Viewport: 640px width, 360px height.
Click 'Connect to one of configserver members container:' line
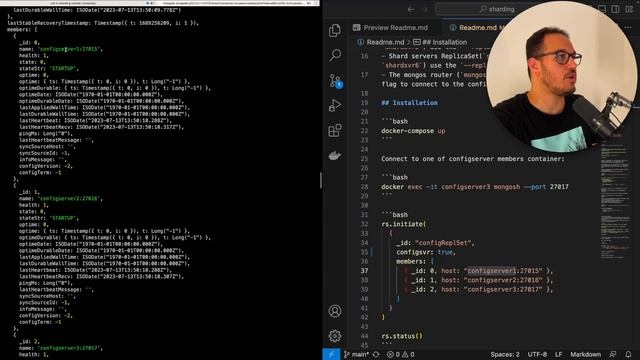(x=473, y=159)
